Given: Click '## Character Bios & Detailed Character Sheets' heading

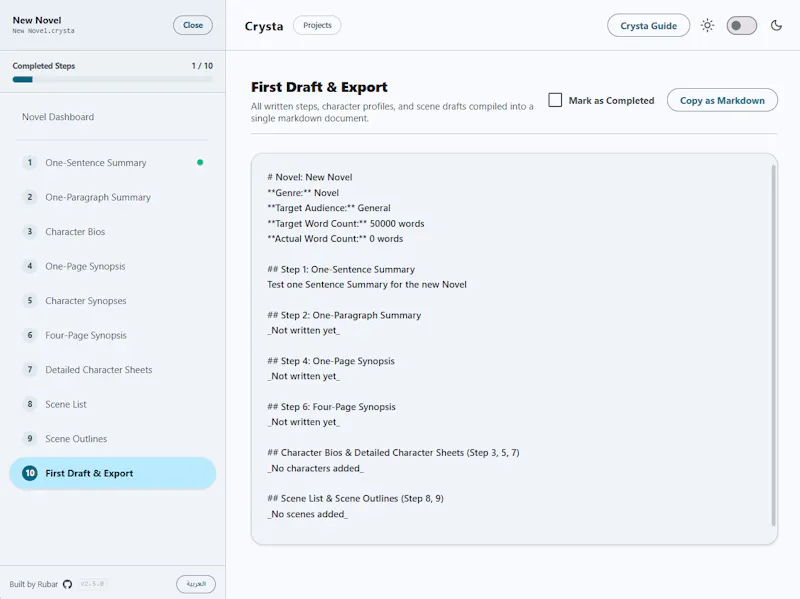Looking at the screenshot, I should pos(393,453).
